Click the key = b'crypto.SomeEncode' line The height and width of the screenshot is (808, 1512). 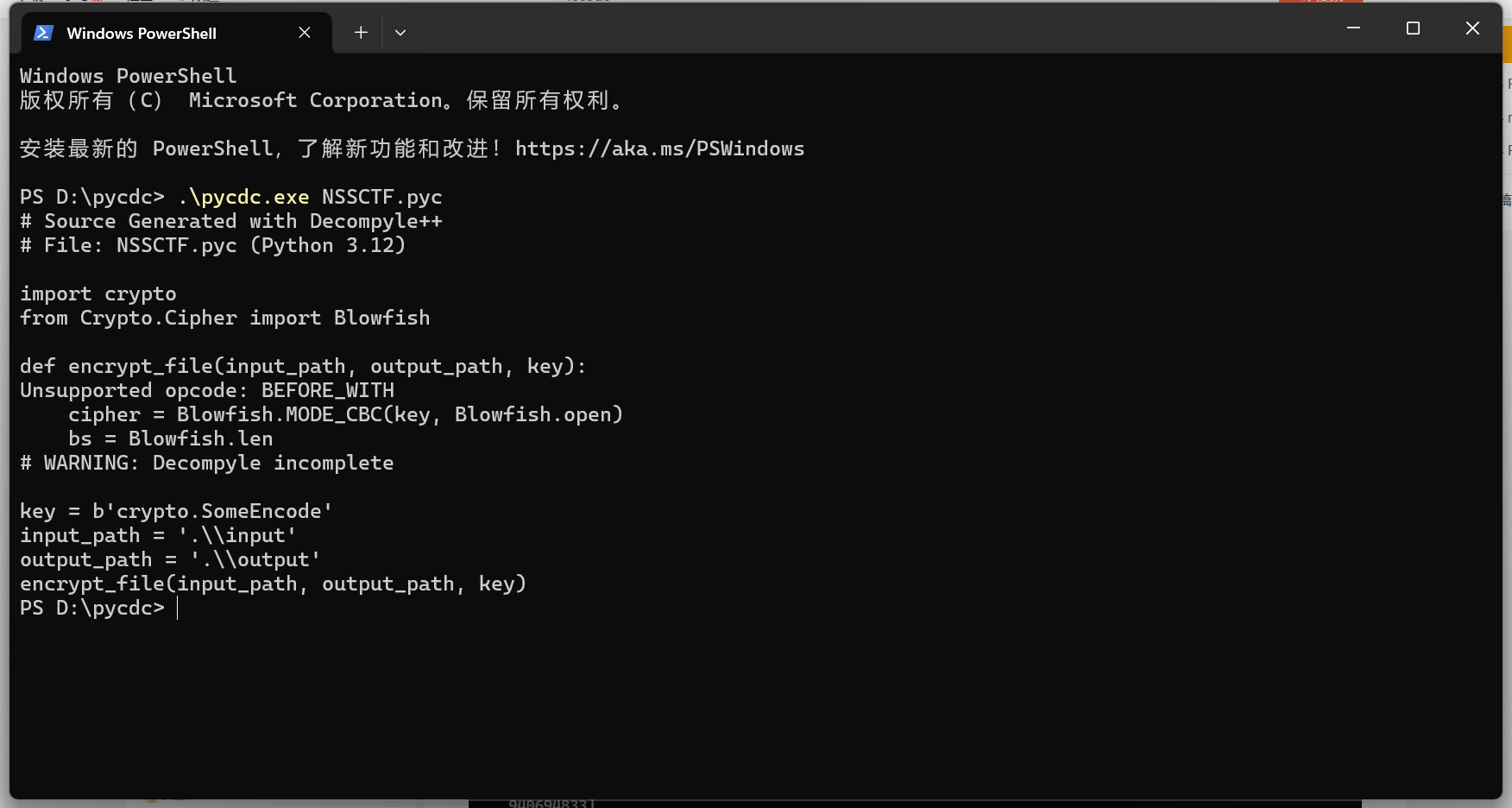(x=176, y=511)
